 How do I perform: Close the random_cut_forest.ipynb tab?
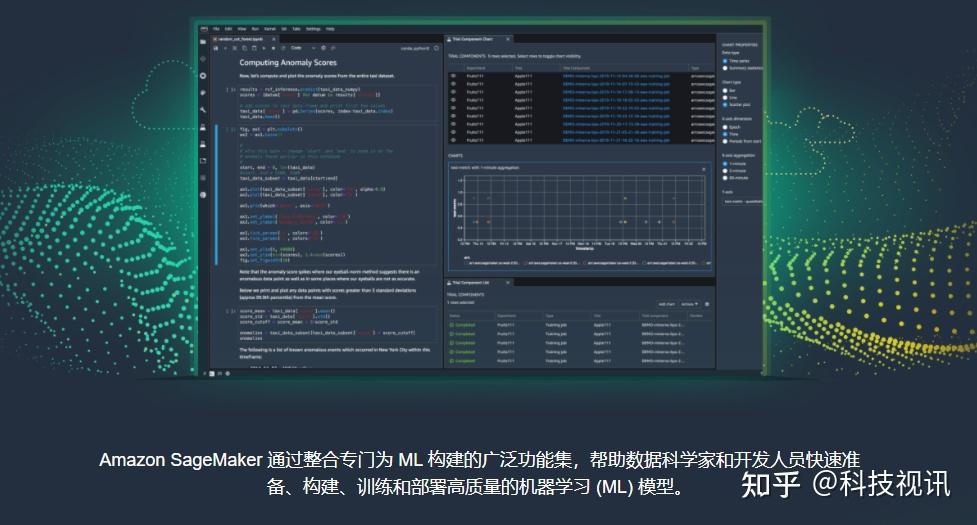point(274,39)
